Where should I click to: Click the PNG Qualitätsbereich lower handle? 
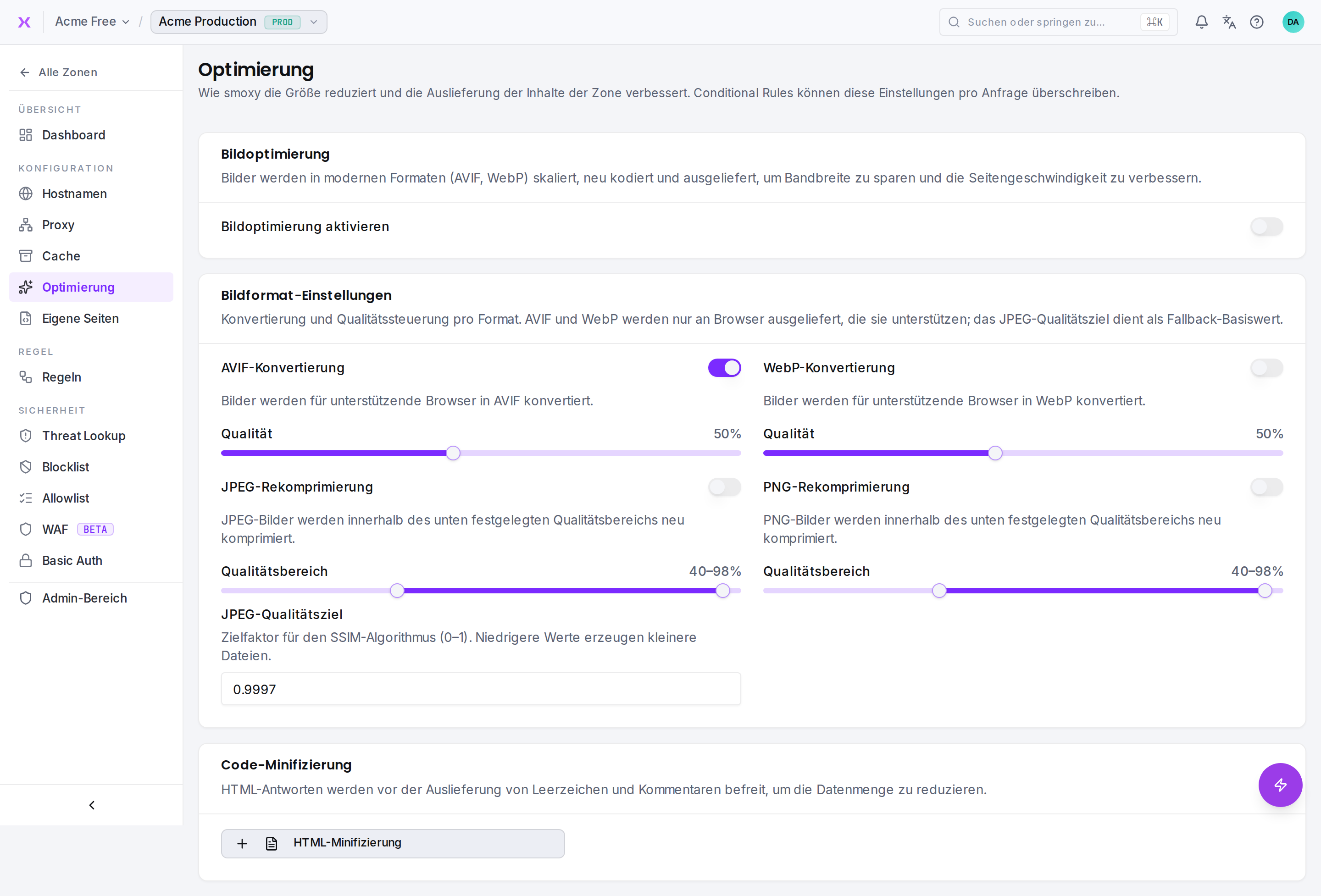click(939, 591)
